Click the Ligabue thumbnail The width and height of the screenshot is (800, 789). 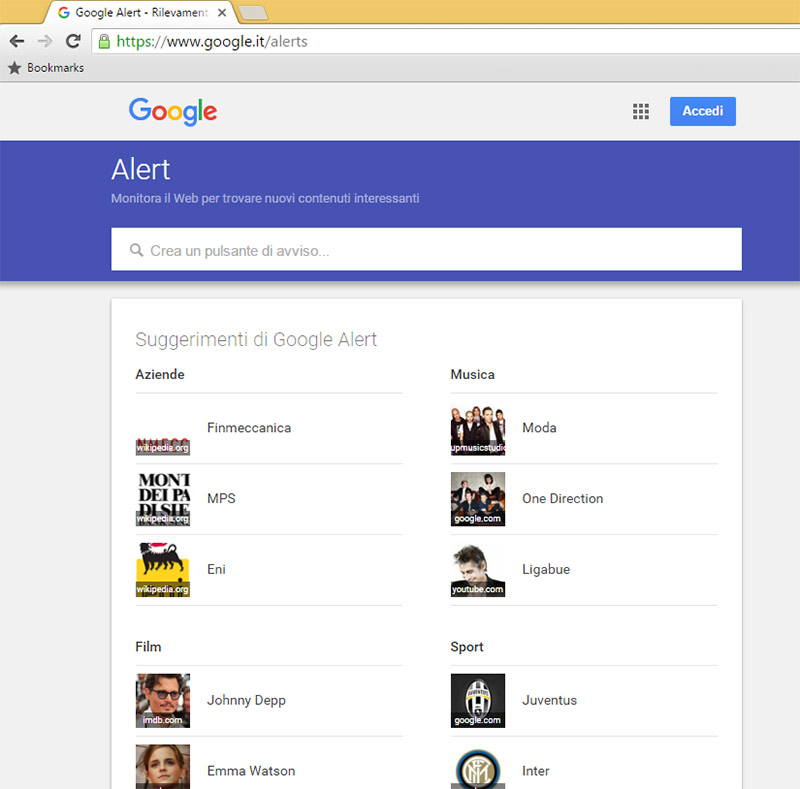pos(478,570)
